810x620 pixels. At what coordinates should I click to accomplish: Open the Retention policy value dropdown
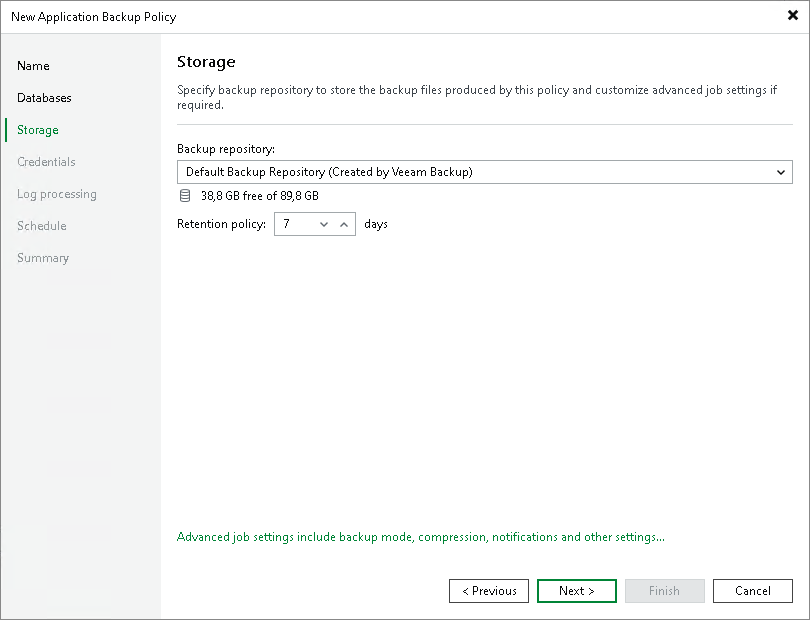[x=322, y=224]
